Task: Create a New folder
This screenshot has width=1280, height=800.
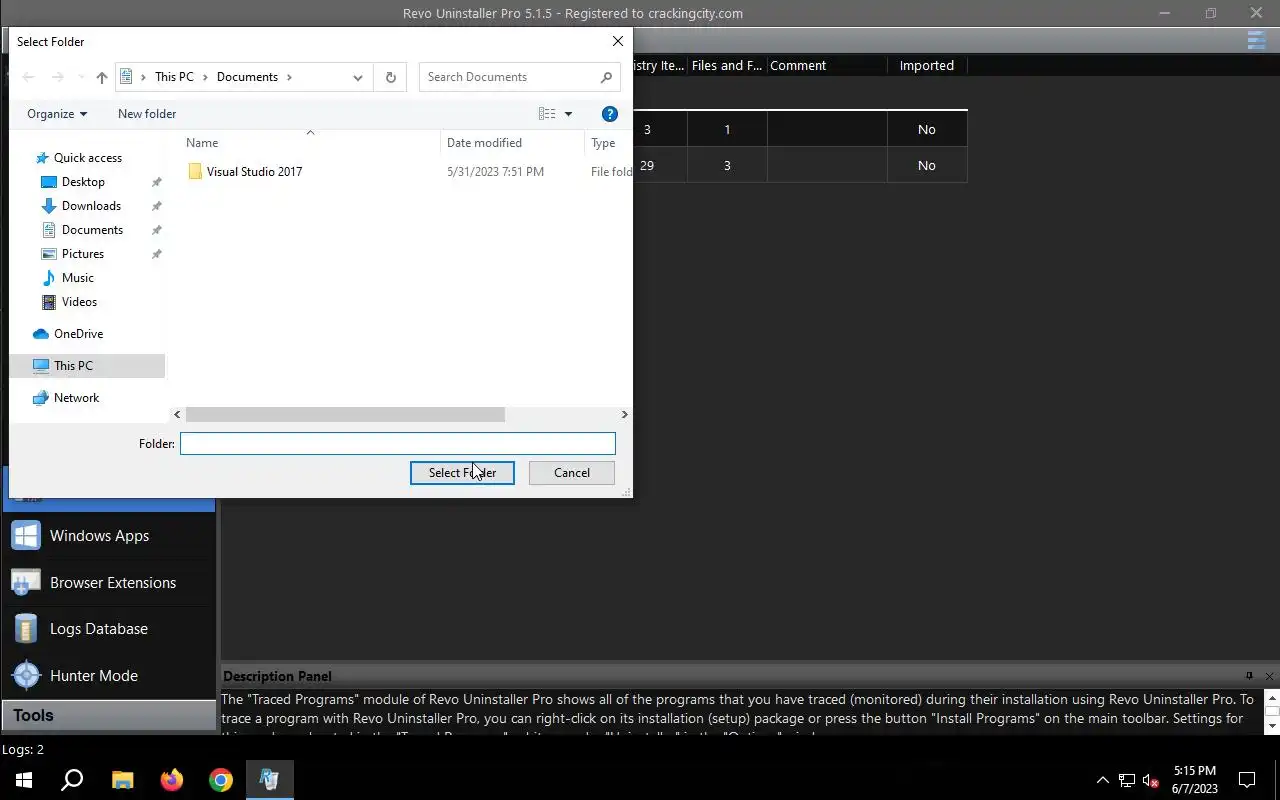Action: pyautogui.click(x=147, y=114)
